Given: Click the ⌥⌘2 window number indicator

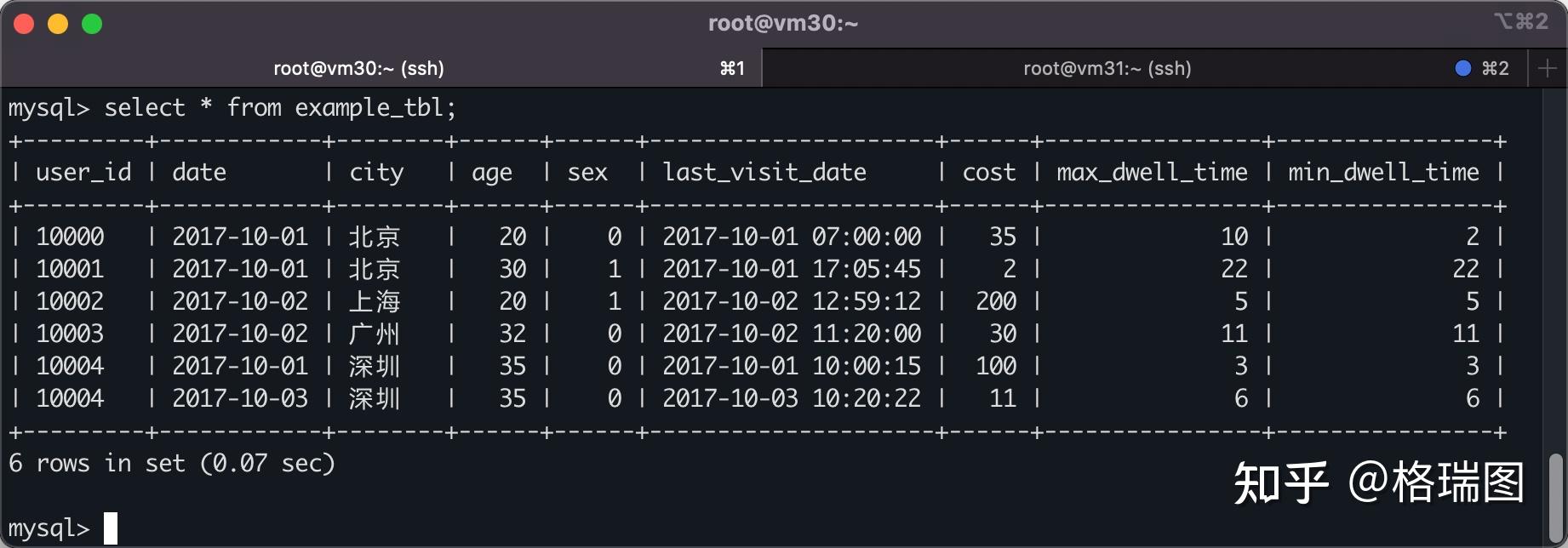Looking at the screenshot, I should 1520,22.
